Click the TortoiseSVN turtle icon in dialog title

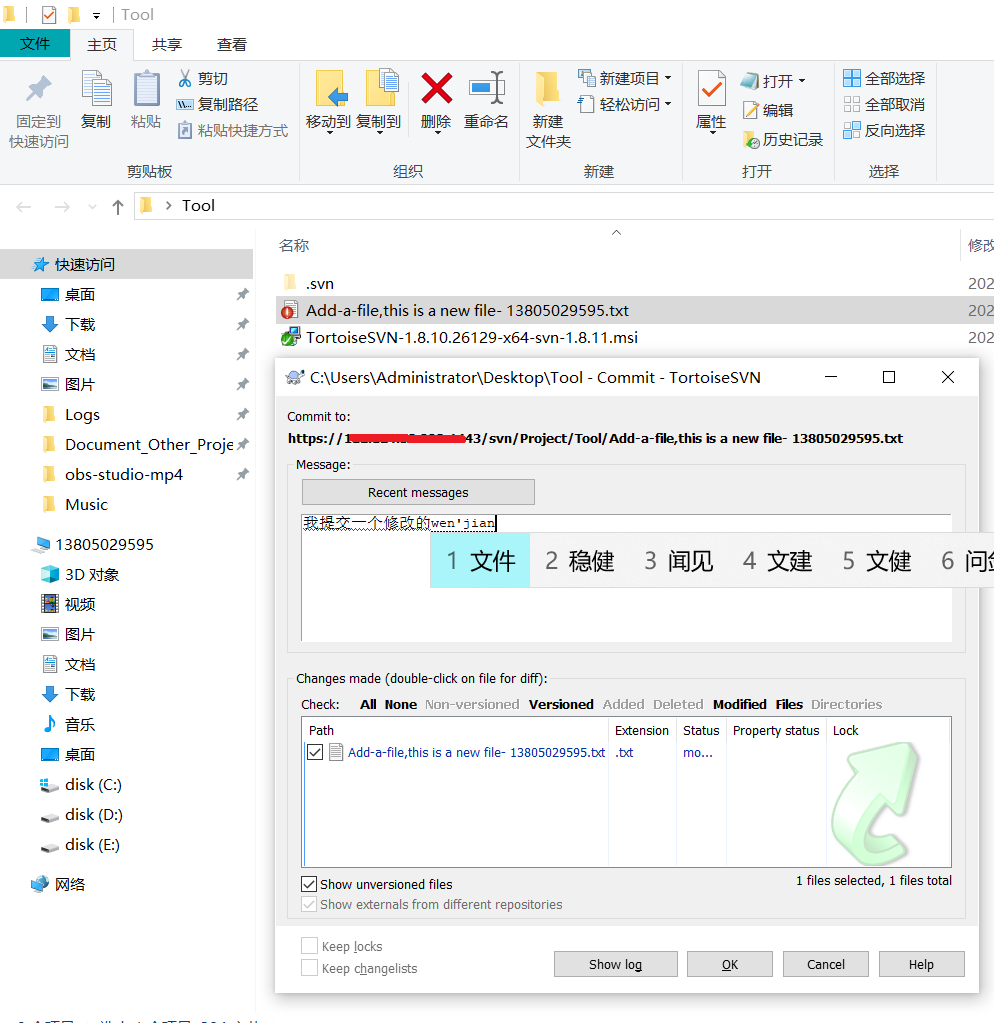click(x=295, y=377)
